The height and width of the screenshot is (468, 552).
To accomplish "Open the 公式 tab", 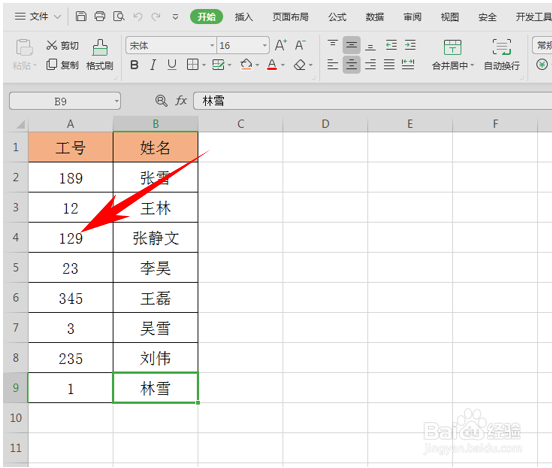I will pyautogui.click(x=337, y=17).
